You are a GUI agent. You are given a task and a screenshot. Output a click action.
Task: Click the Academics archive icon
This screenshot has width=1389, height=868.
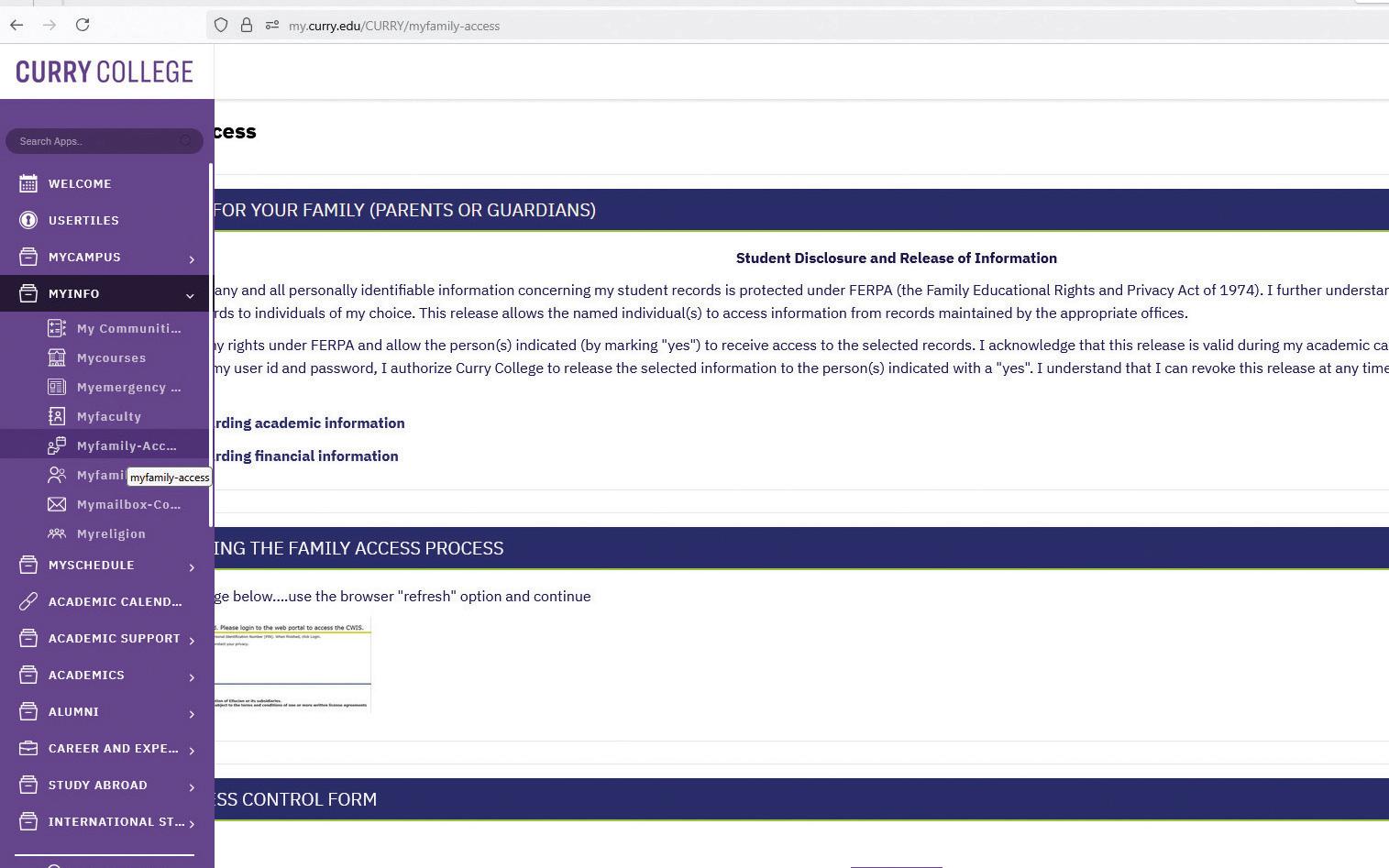point(28,675)
